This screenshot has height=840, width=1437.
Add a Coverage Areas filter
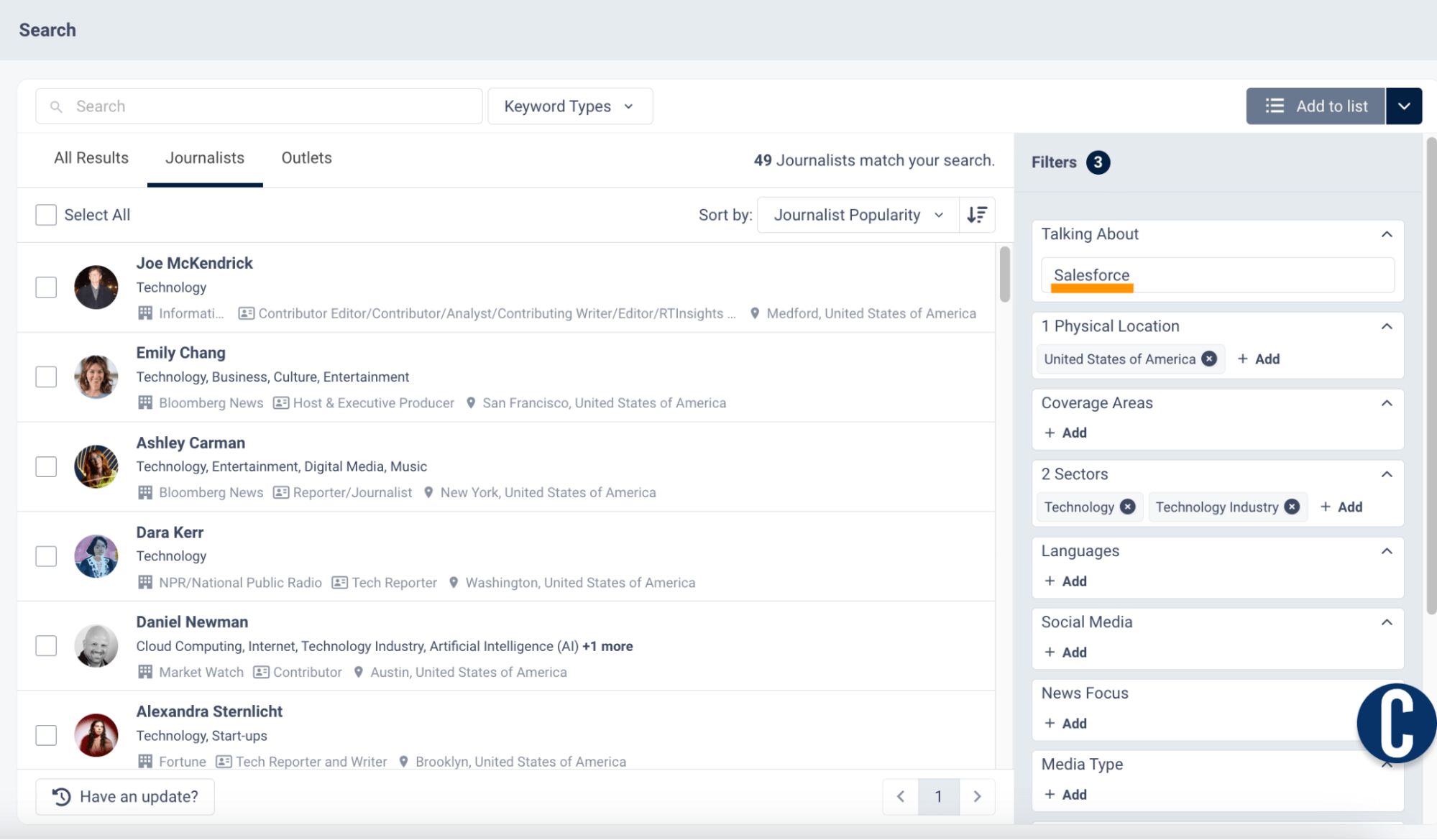pos(1065,432)
